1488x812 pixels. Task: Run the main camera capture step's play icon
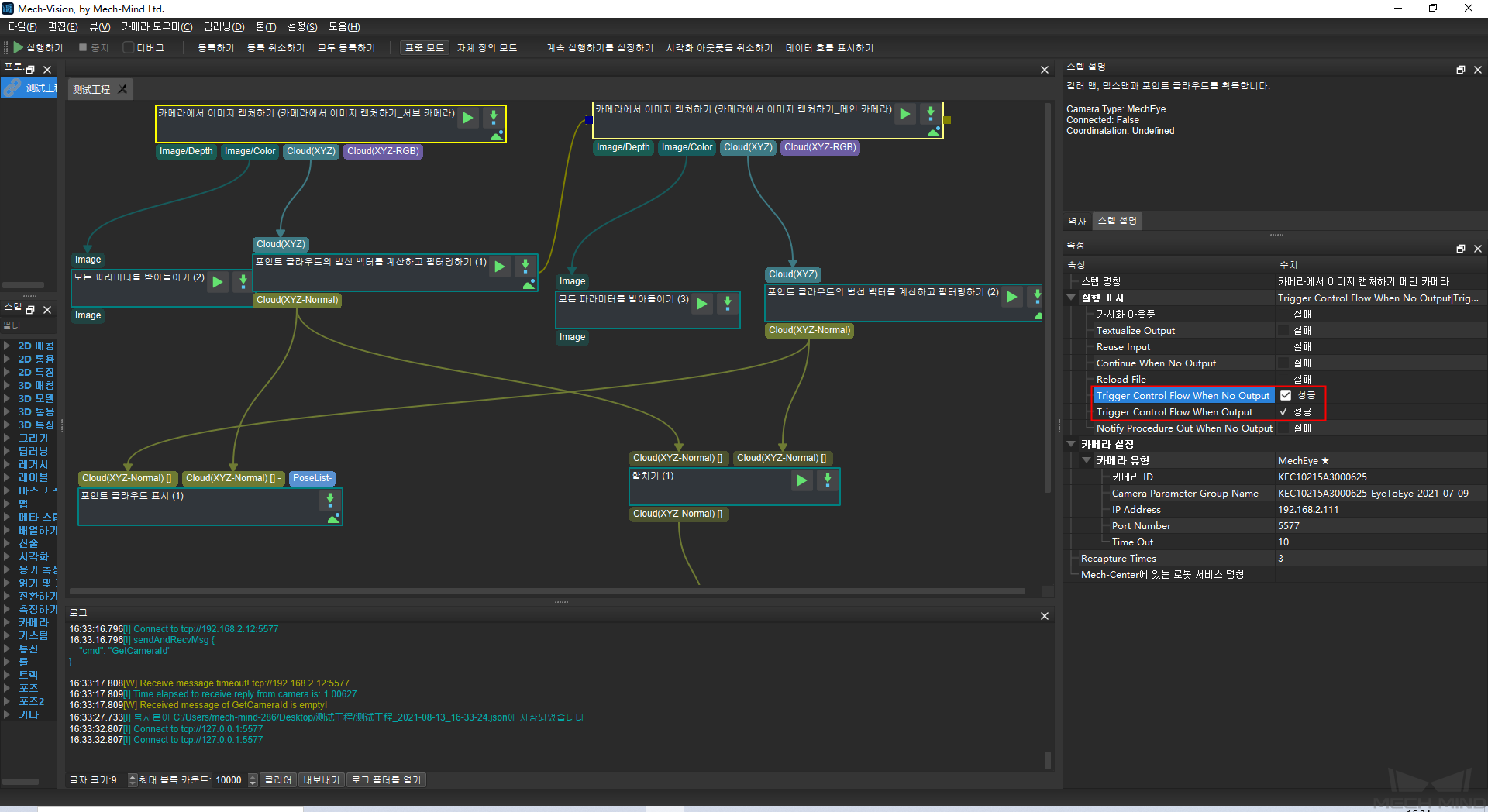point(905,114)
